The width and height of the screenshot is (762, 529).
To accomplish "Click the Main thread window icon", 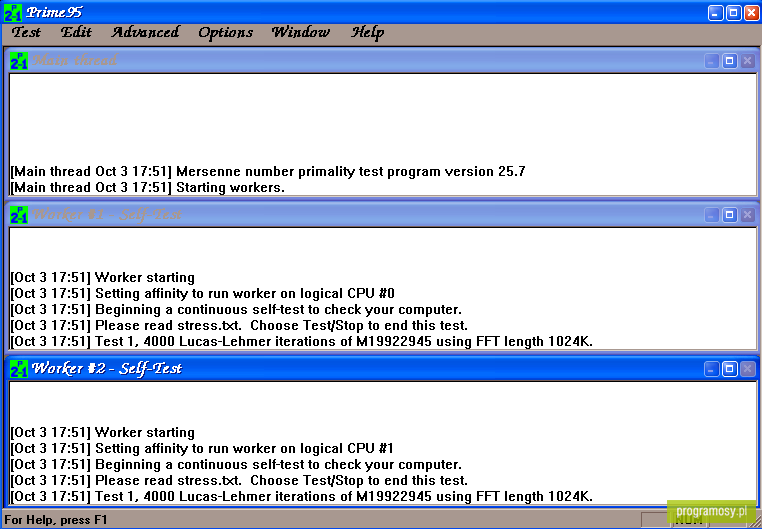I will (19, 61).
